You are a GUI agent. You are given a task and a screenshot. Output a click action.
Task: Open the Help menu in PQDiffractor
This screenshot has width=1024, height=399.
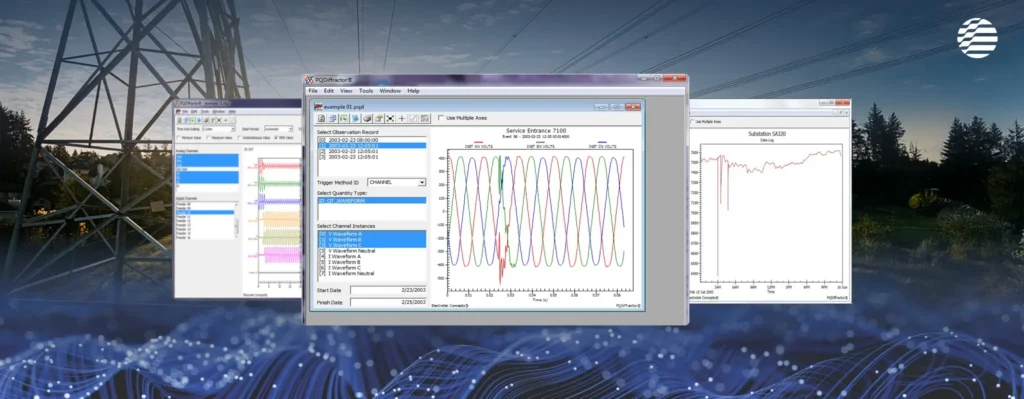point(413,91)
